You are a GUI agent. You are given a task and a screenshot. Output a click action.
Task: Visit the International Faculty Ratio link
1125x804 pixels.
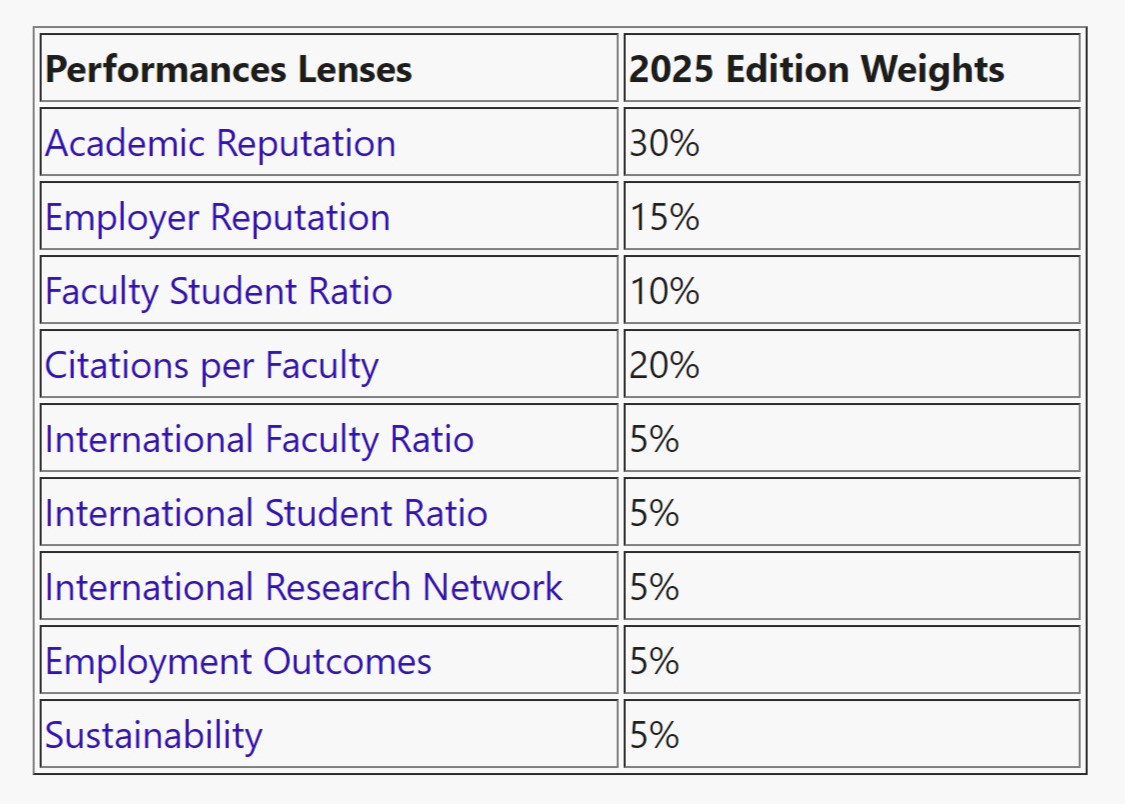259,439
